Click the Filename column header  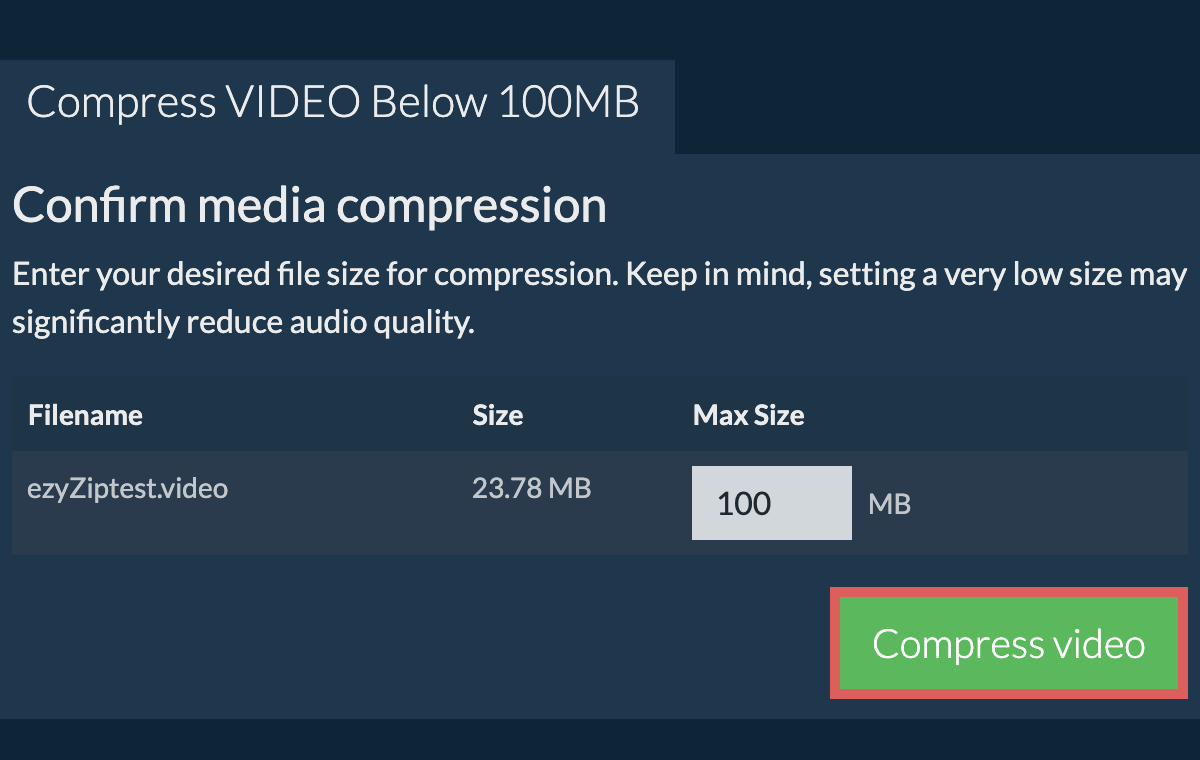tap(85, 414)
